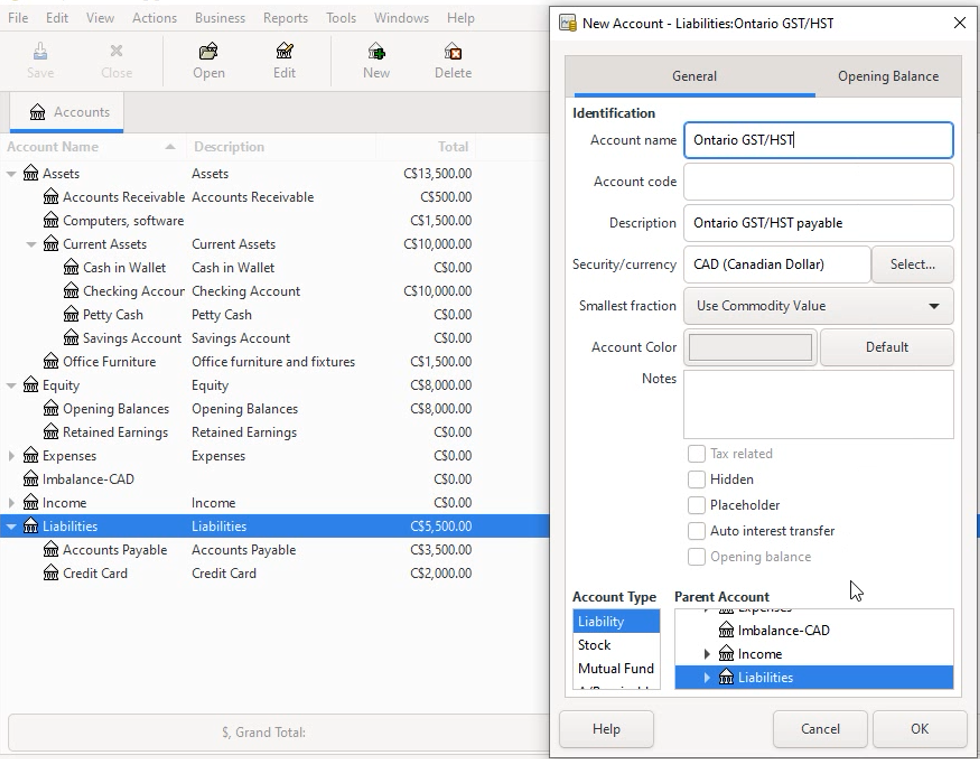This screenshot has width=980, height=759.
Task: Click the Help button in the dialog
Action: click(605, 729)
